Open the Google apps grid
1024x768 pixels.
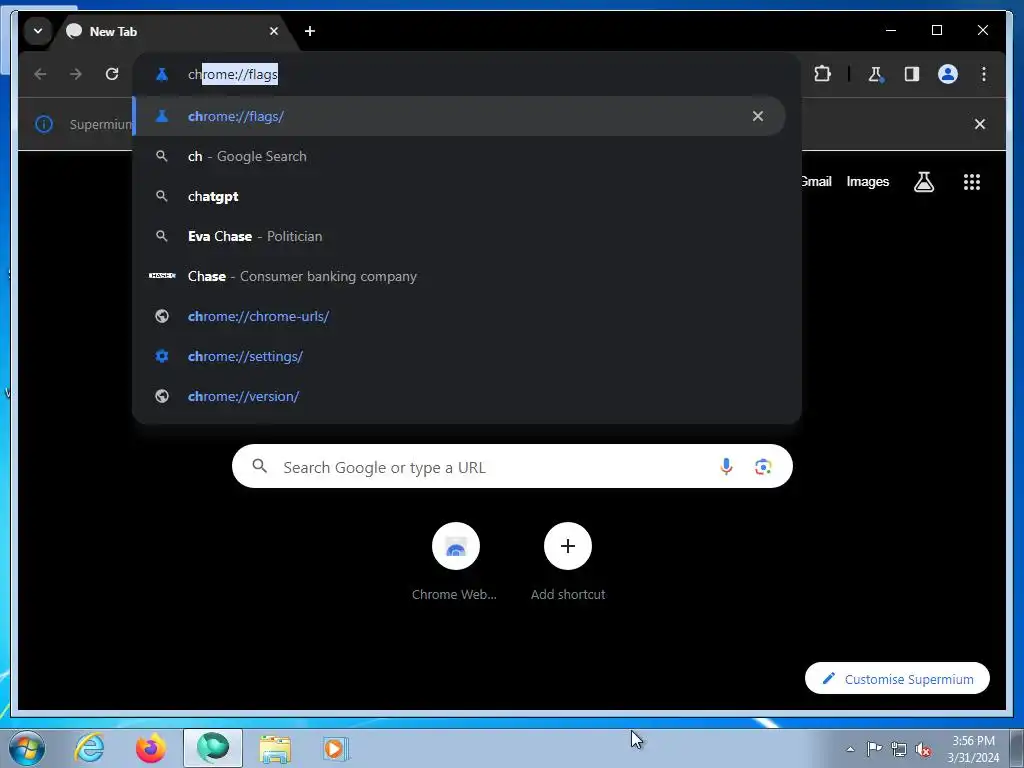pos(972,182)
